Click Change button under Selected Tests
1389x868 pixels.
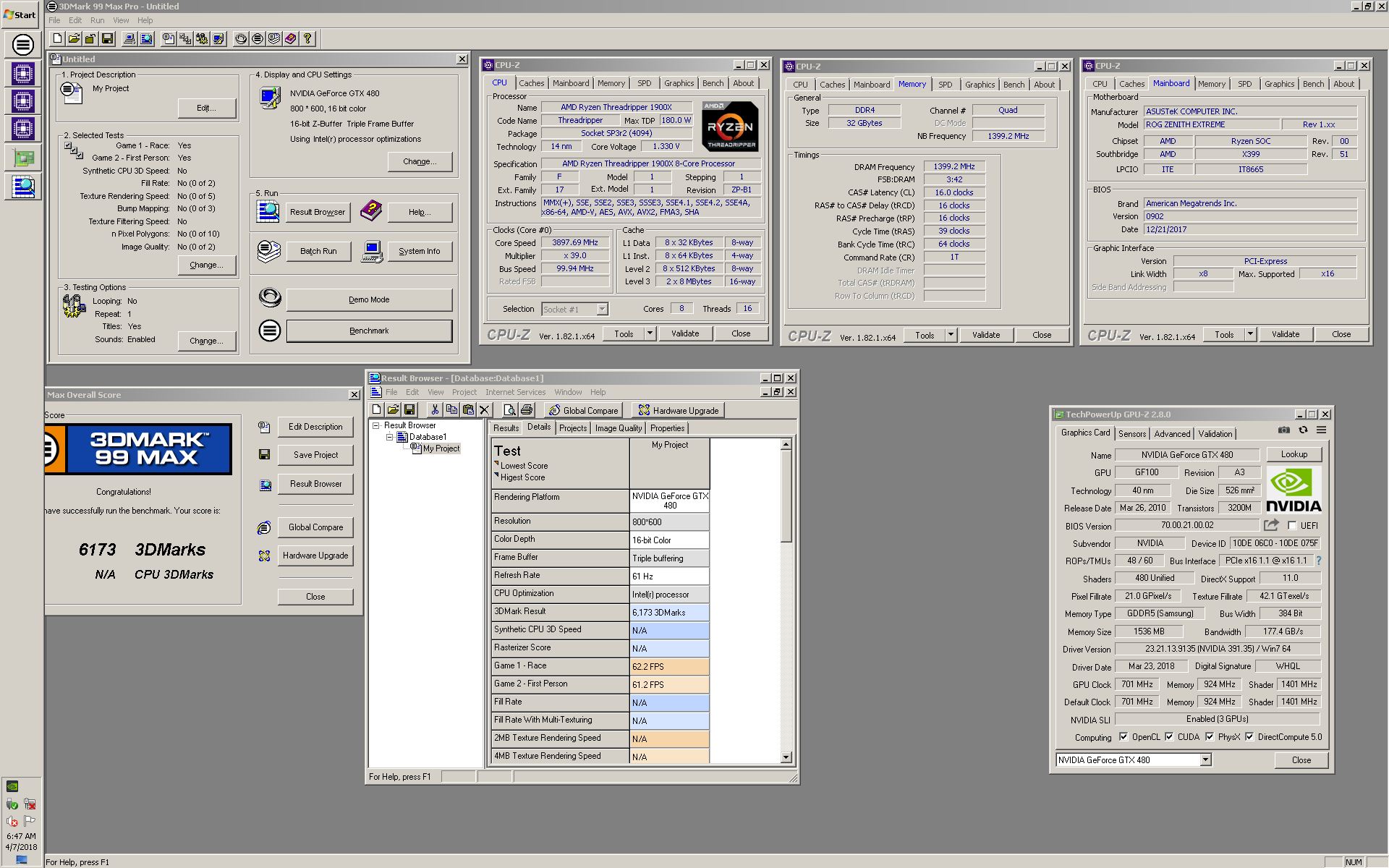pos(206,265)
